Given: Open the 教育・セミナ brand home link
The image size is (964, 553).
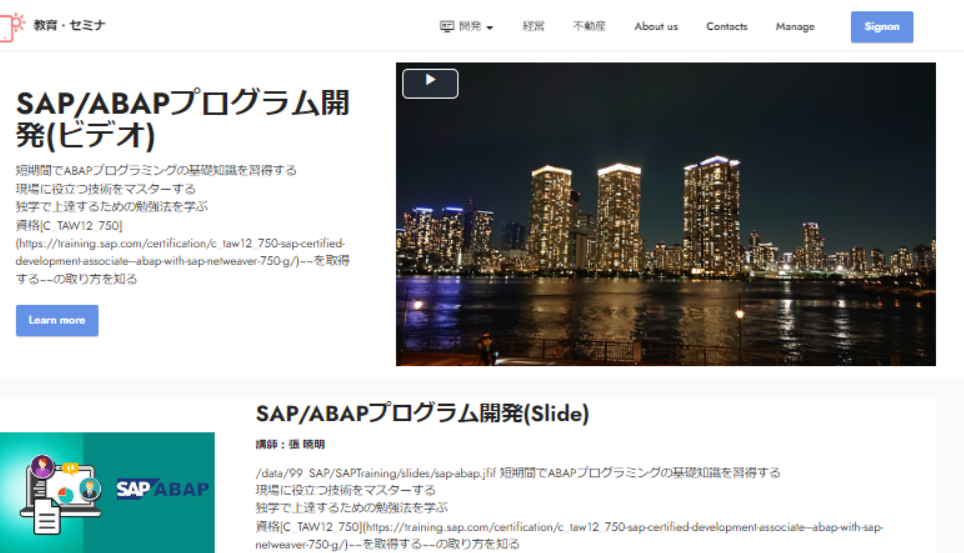Looking at the screenshot, I should [69, 26].
